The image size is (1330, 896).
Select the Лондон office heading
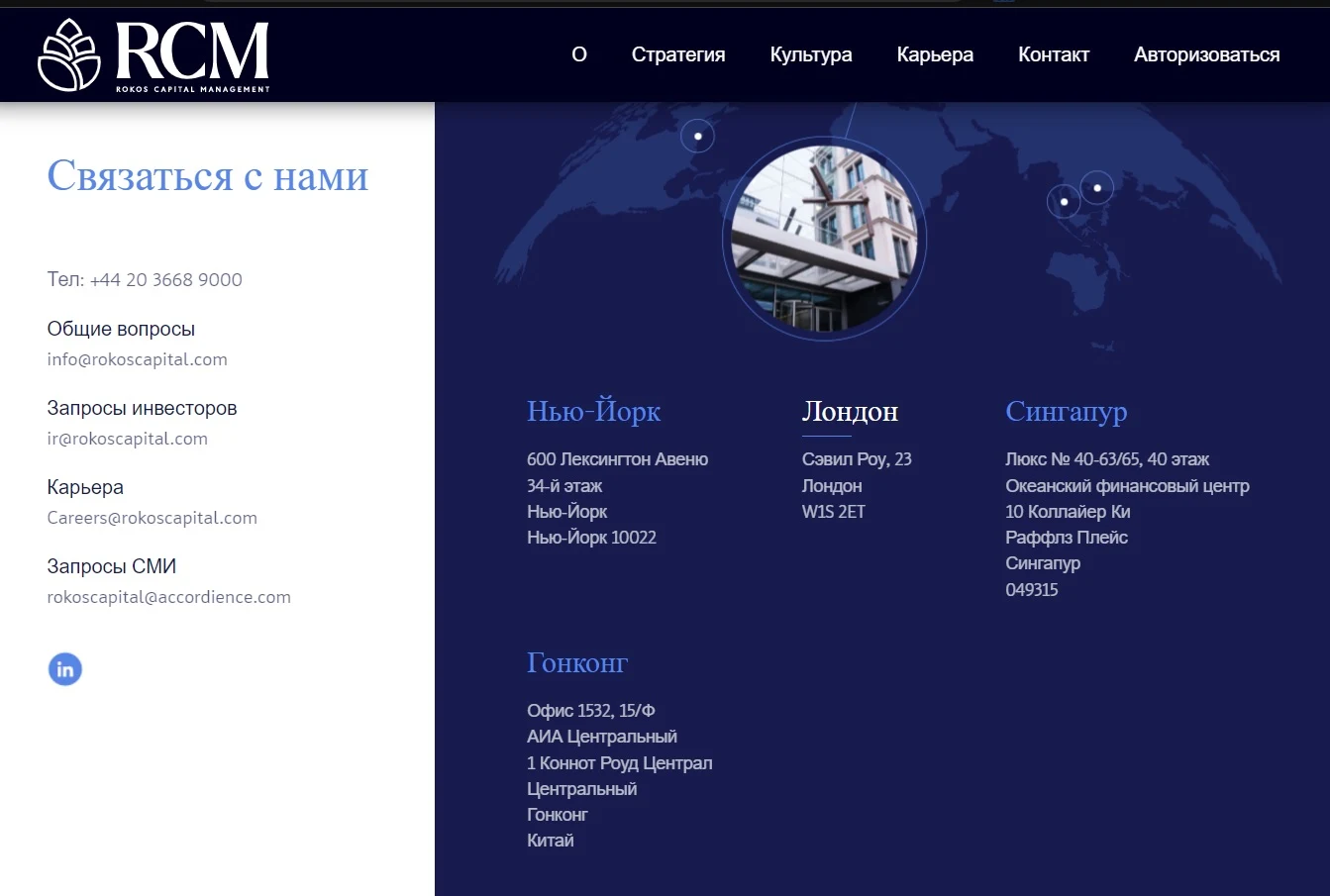click(x=850, y=411)
